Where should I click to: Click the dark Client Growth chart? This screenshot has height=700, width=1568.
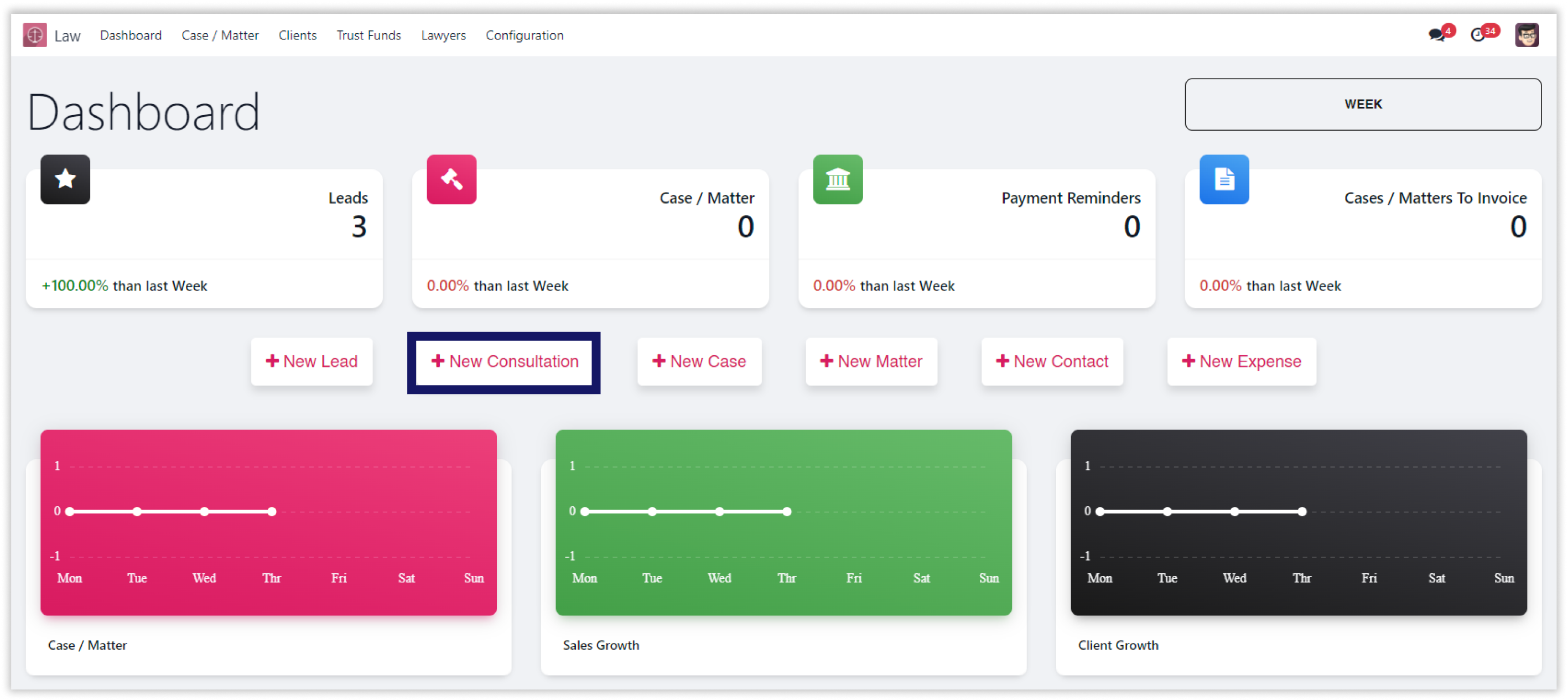pyautogui.click(x=1299, y=522)
